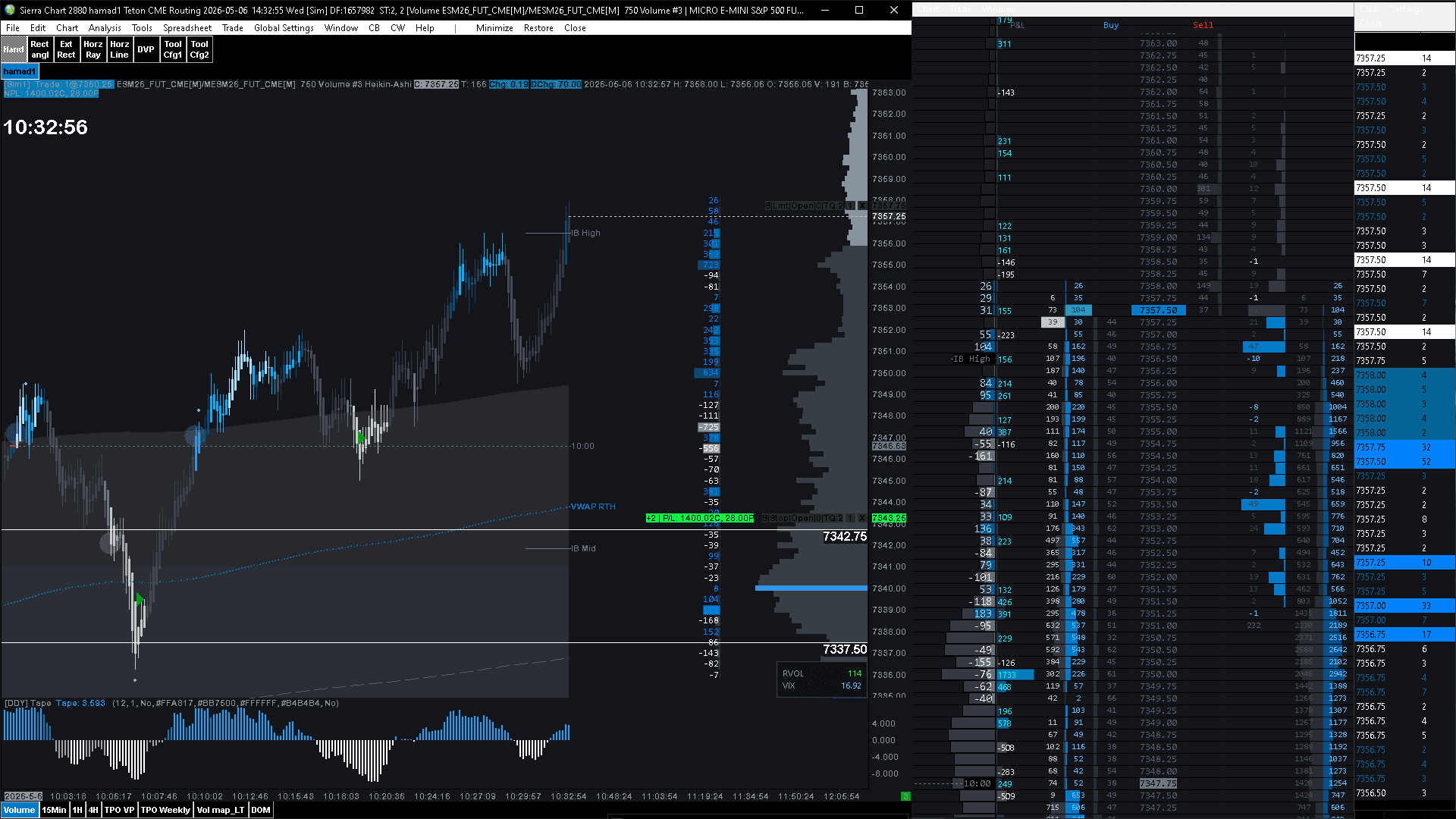The image size is (1456, 819).
Task: Select the Horz Line drawing tool
Action: (x=120, y=49)
